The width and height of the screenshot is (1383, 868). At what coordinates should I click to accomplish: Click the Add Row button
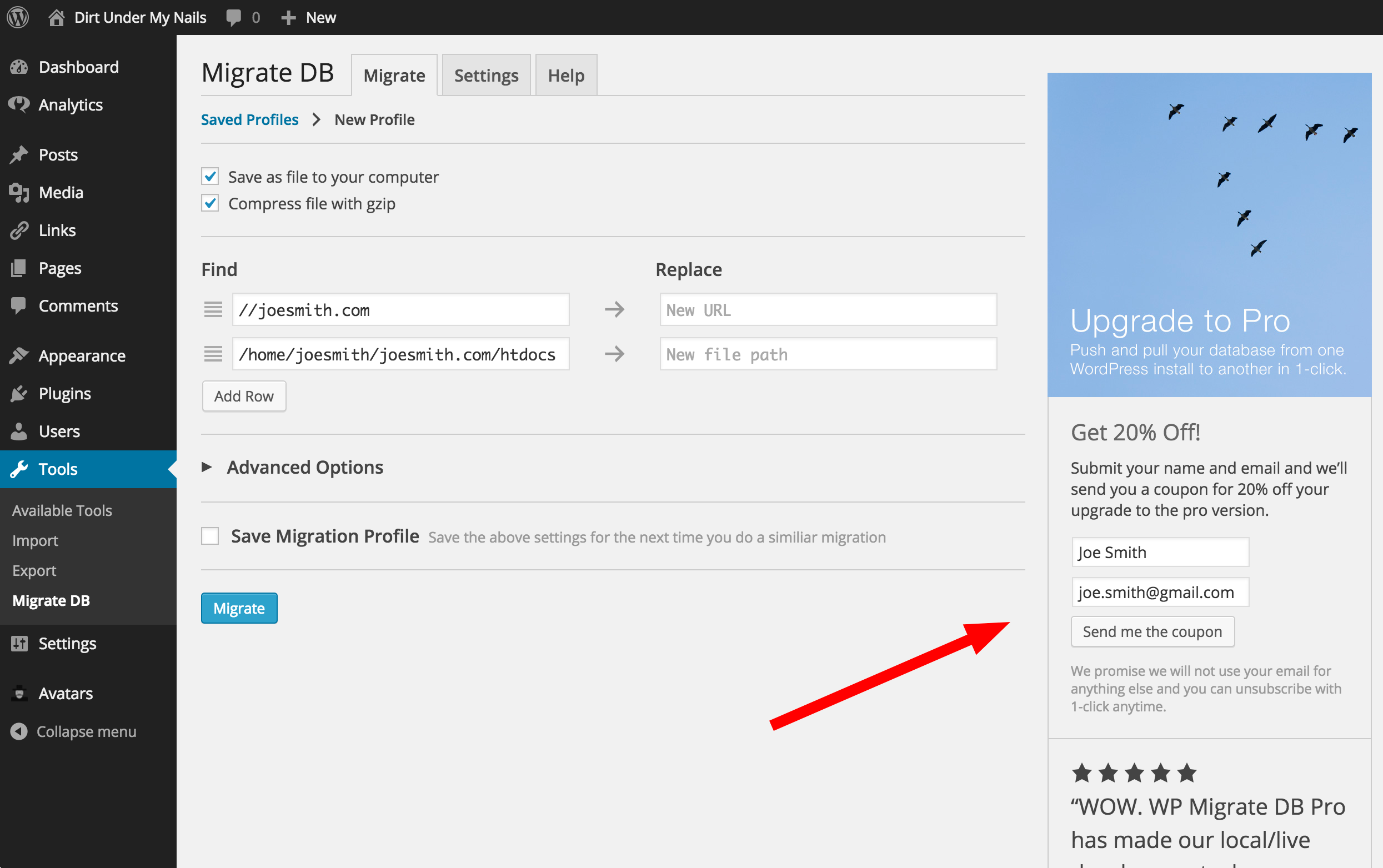[244, 396]
